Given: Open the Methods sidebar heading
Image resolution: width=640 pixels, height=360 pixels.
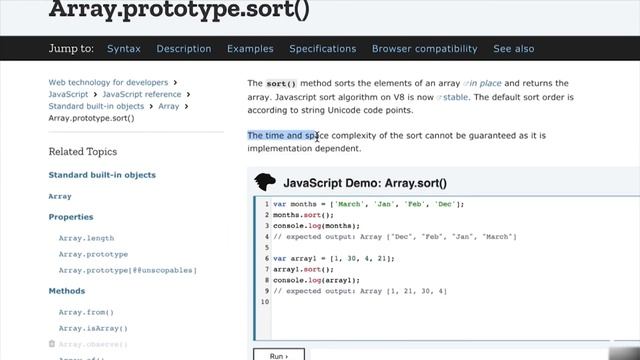Looking at the screenshot, I should tap(67, 291).
